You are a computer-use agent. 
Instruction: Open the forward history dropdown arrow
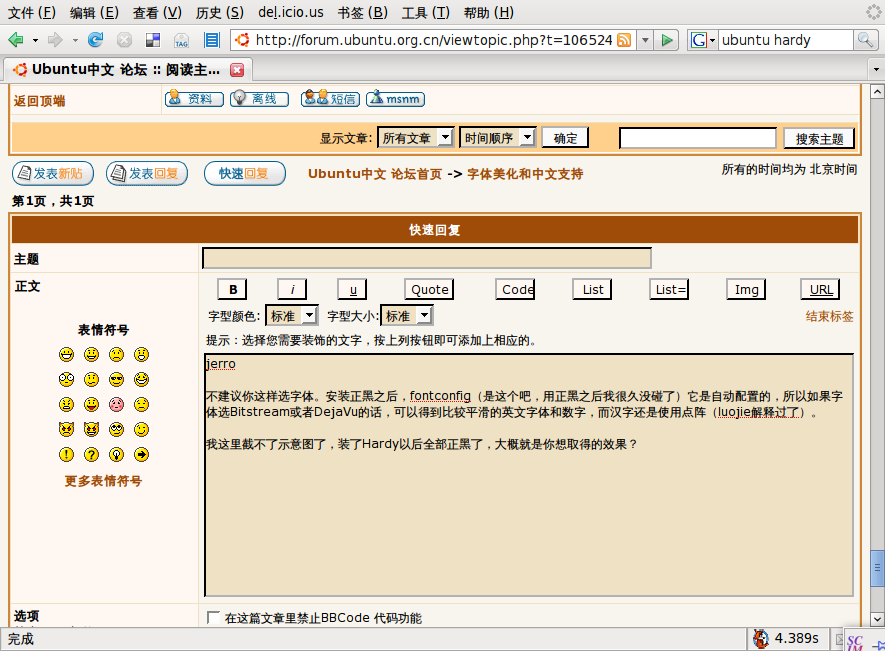pos(75,41)
